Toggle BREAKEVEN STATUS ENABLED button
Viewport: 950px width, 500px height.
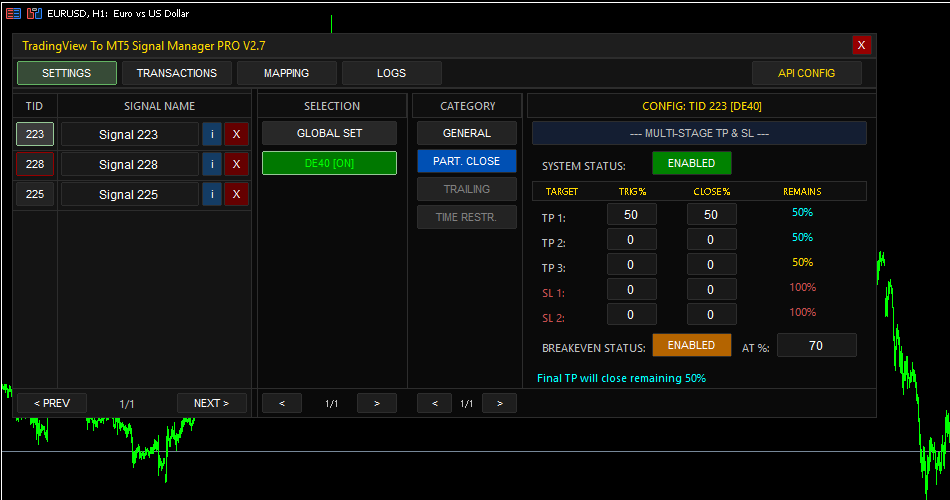click(x=691, y=345)
